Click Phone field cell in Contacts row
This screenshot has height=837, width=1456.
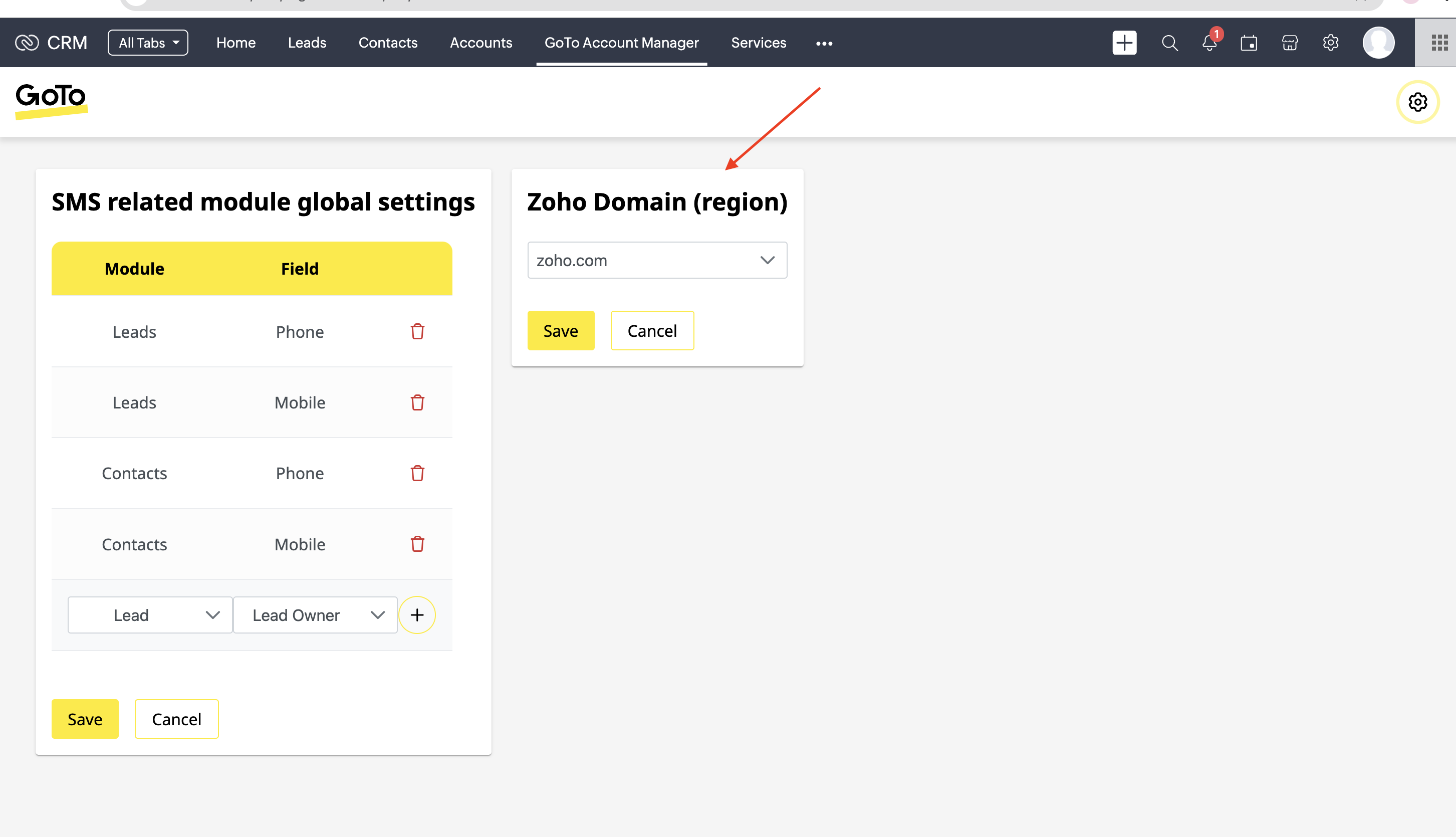coord(299,473)
